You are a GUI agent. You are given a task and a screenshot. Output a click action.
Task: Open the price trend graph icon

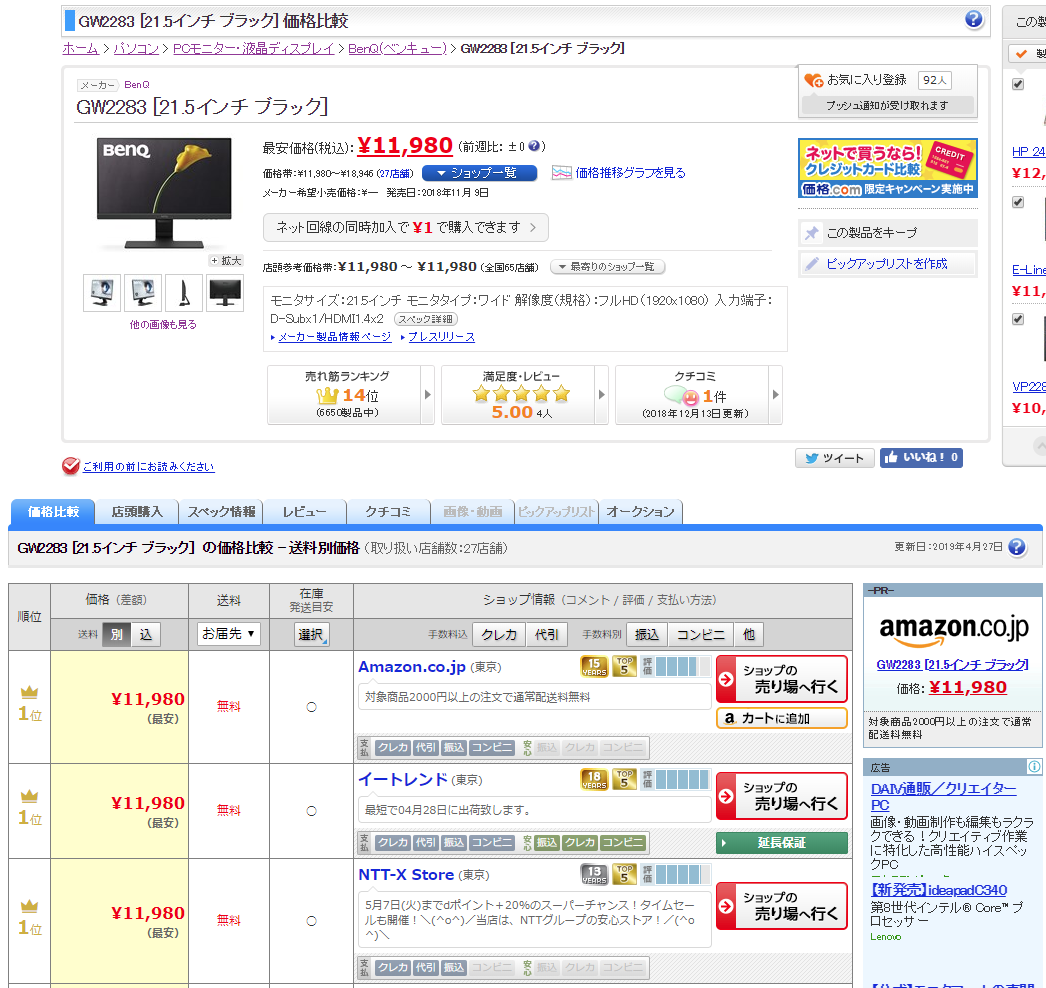562,173
